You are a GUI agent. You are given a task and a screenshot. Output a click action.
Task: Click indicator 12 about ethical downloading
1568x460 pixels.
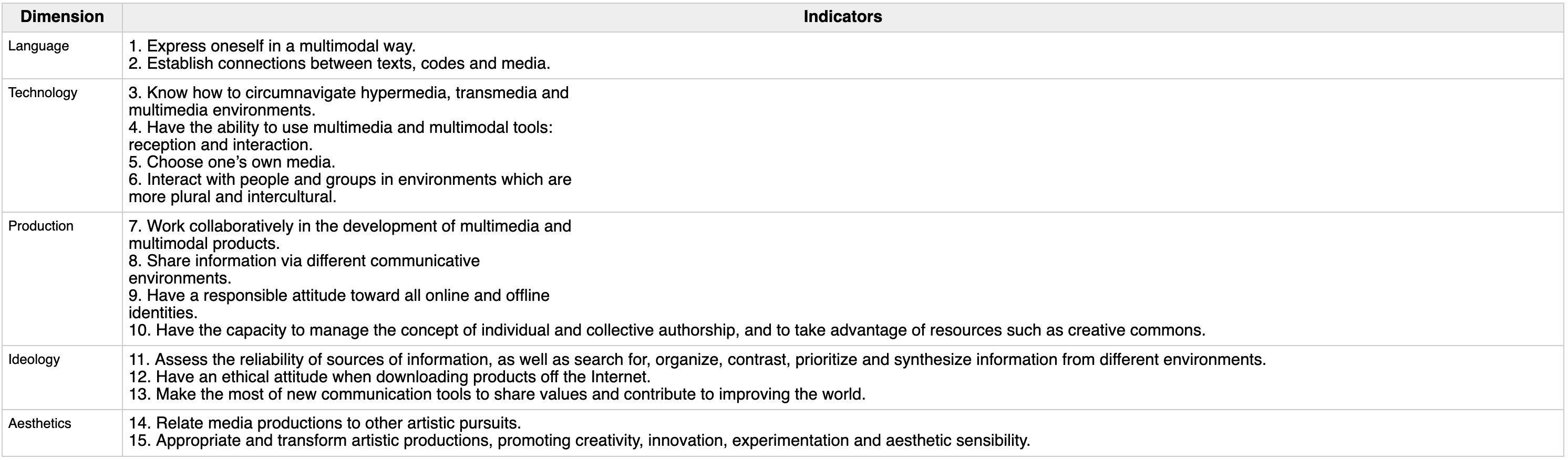(x=389, y=377)
